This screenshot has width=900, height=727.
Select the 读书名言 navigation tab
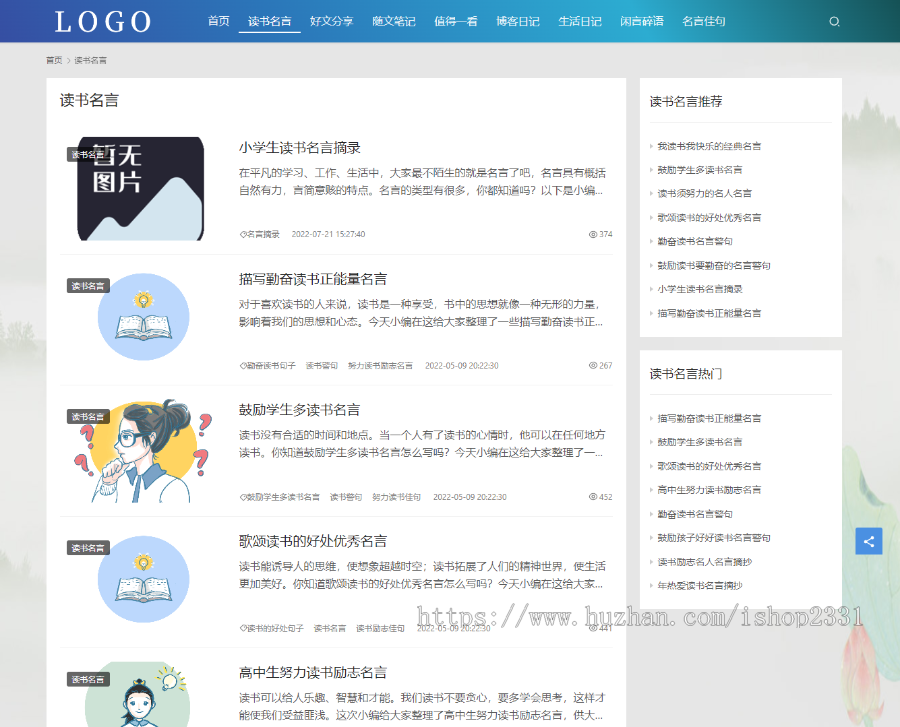pos(270,21)
